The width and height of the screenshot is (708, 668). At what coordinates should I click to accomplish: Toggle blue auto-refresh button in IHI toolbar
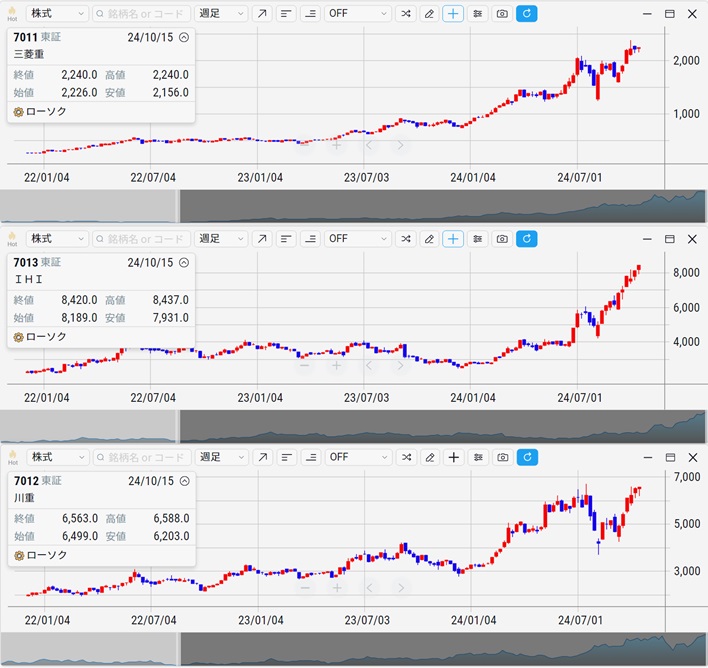(x=527, y=239)
